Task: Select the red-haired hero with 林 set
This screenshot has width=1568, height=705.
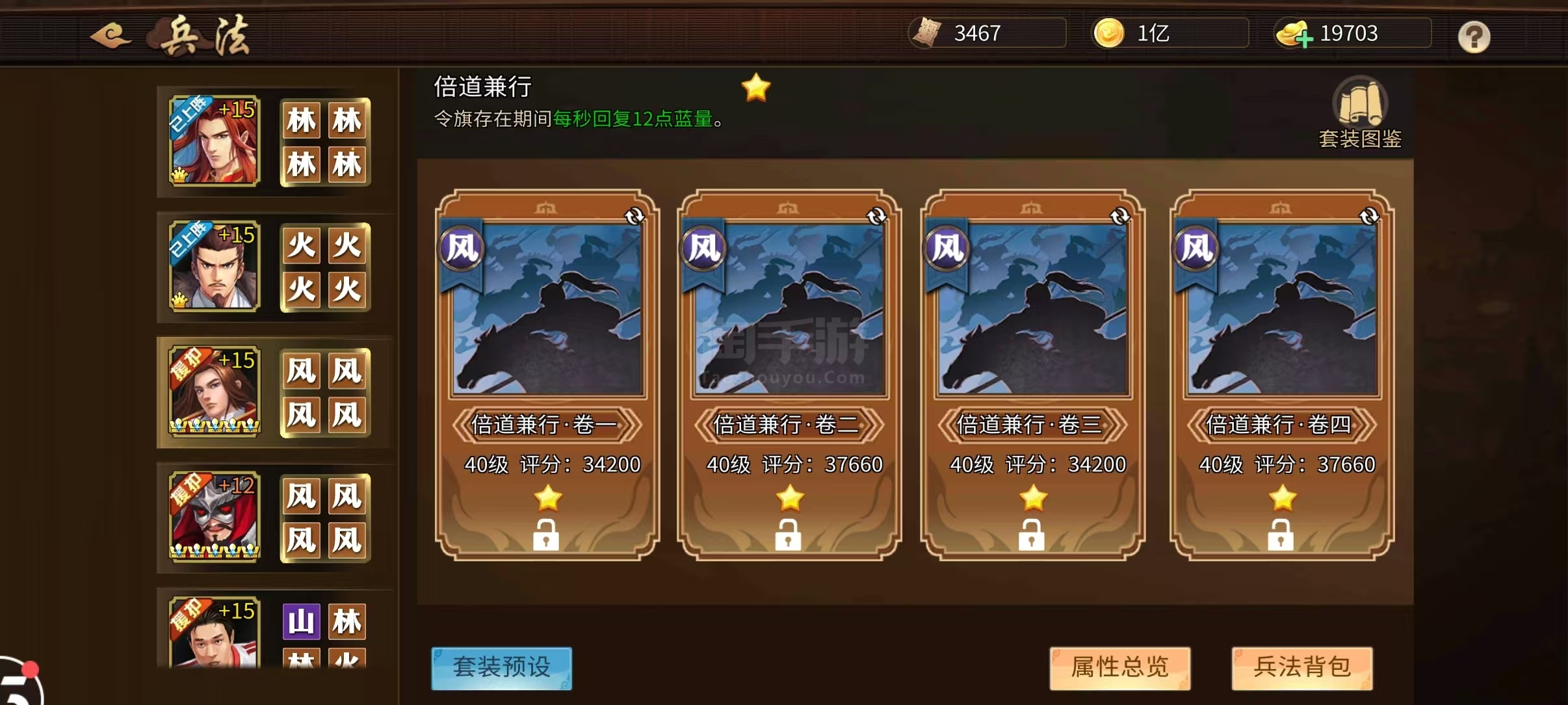Action: (214, 141)
